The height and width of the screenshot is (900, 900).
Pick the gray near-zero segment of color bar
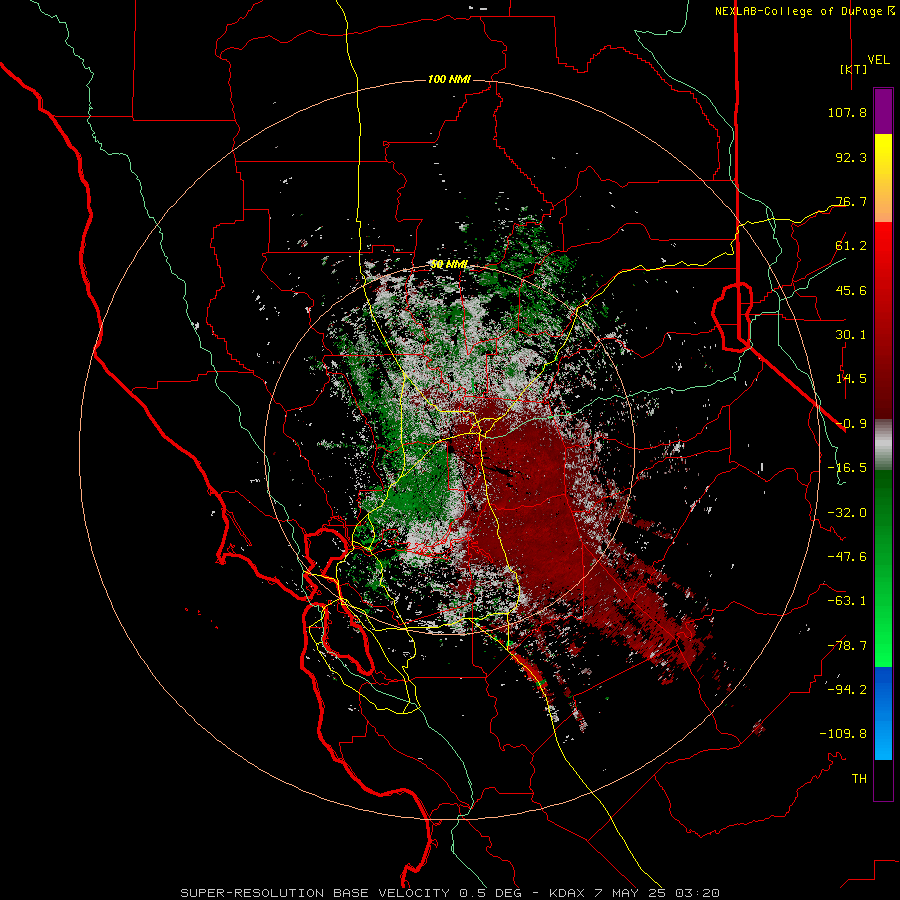point(883,445)
